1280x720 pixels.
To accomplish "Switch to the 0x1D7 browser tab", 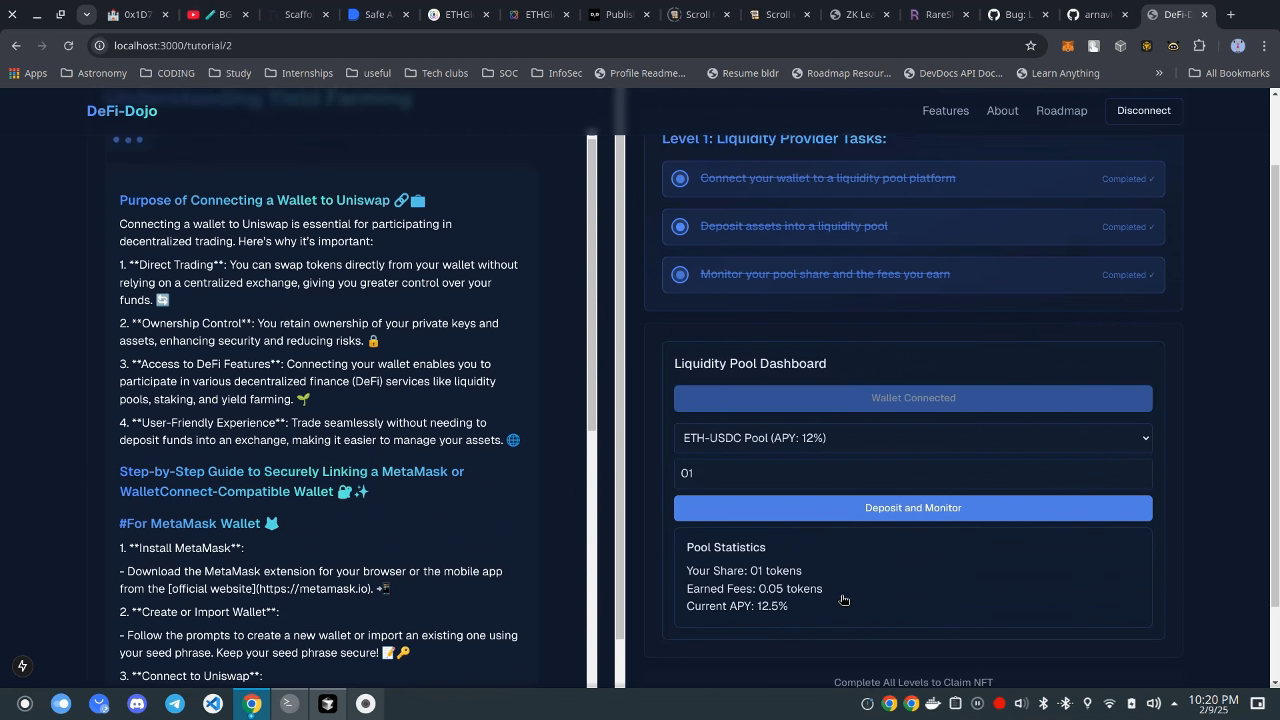I will [x=139, y=15].
